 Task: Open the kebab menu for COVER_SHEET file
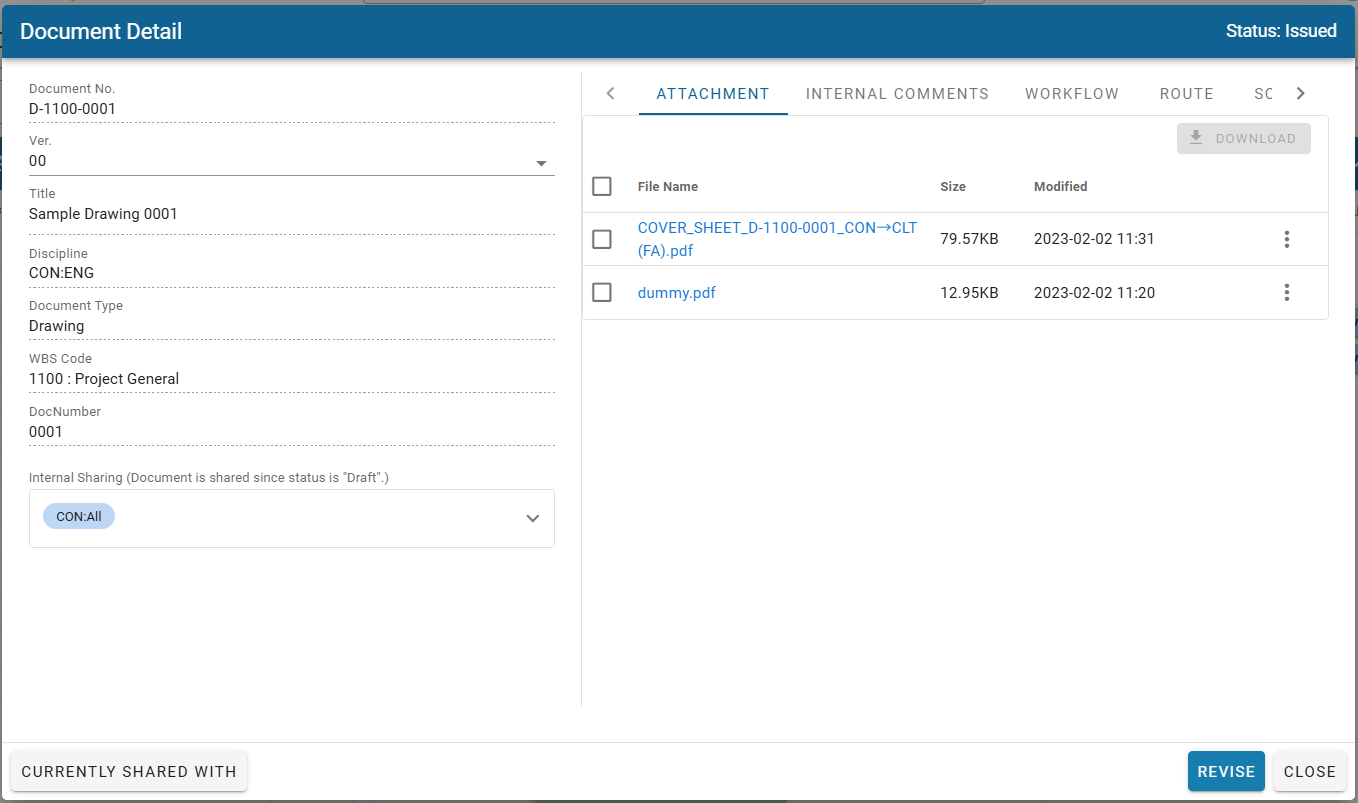1286,239
